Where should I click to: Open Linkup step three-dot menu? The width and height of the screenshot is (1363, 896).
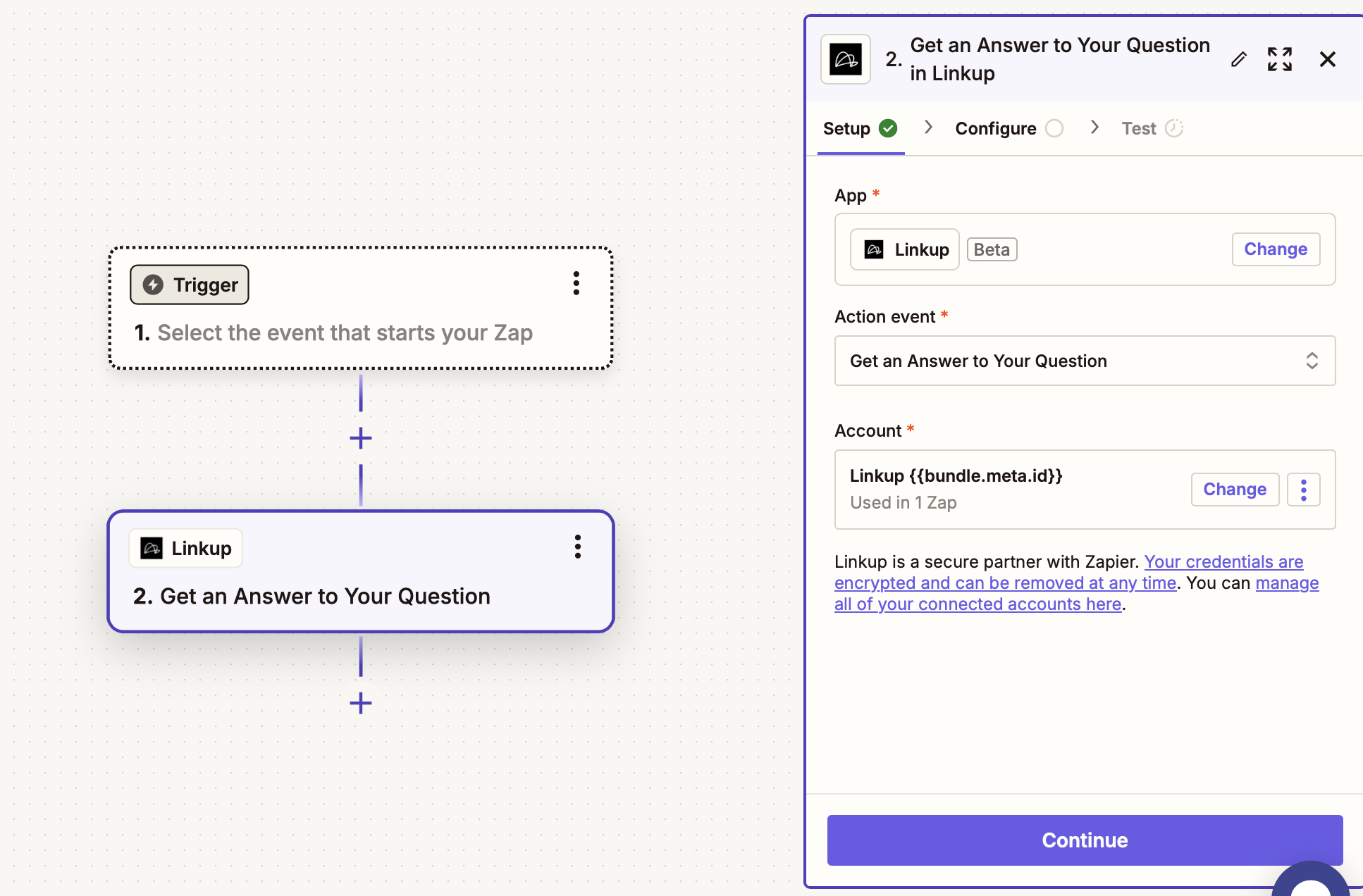click(577, 547)
